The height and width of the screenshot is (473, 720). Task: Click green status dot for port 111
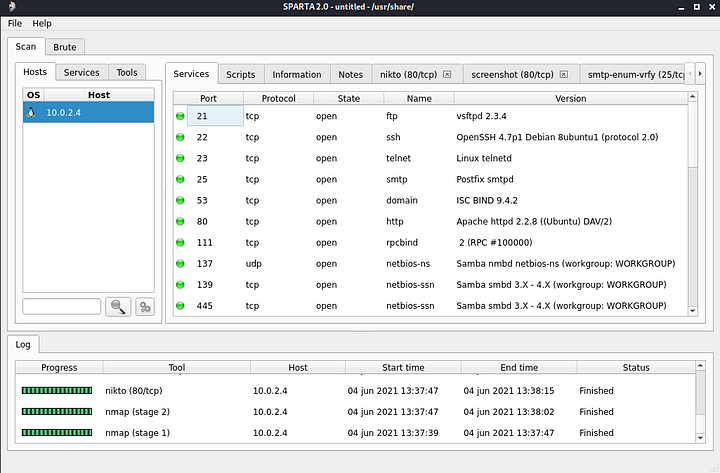[x=180, y=243]
